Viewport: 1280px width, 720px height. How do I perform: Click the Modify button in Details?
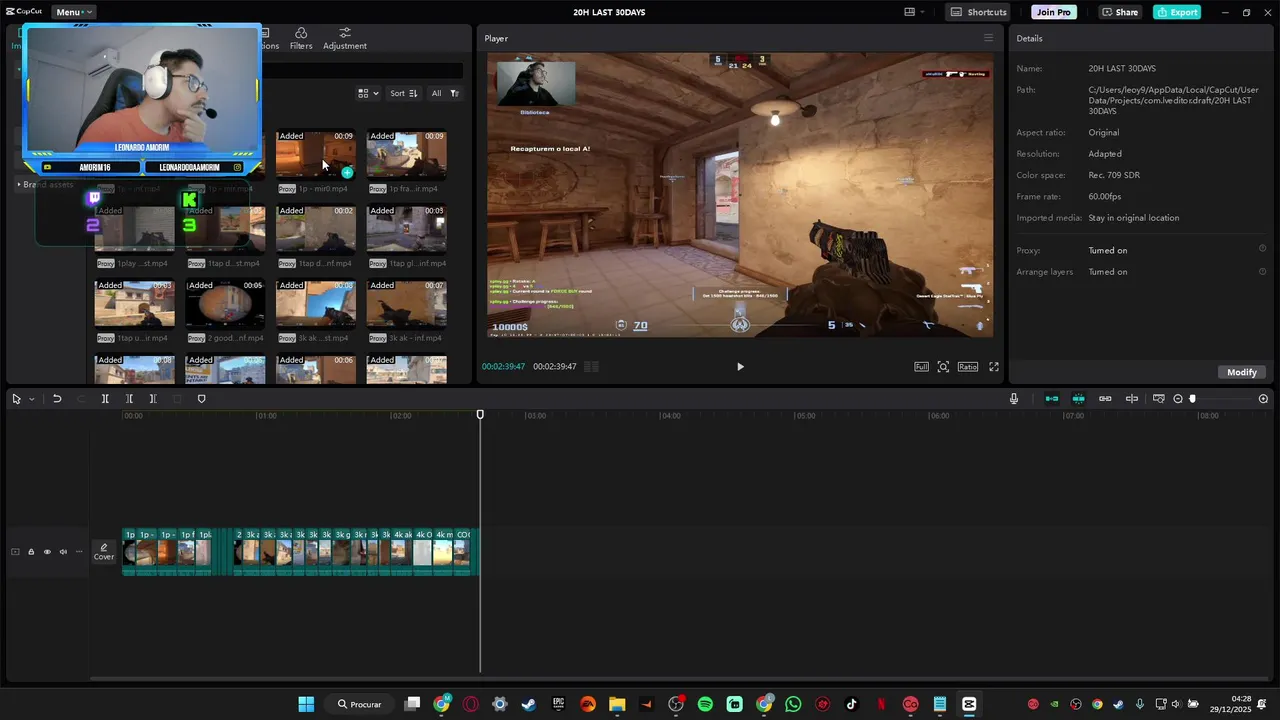coord(1242,372)
